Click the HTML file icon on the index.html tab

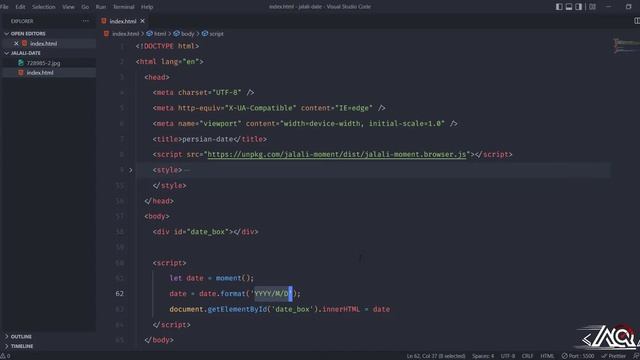coord(104,21)
